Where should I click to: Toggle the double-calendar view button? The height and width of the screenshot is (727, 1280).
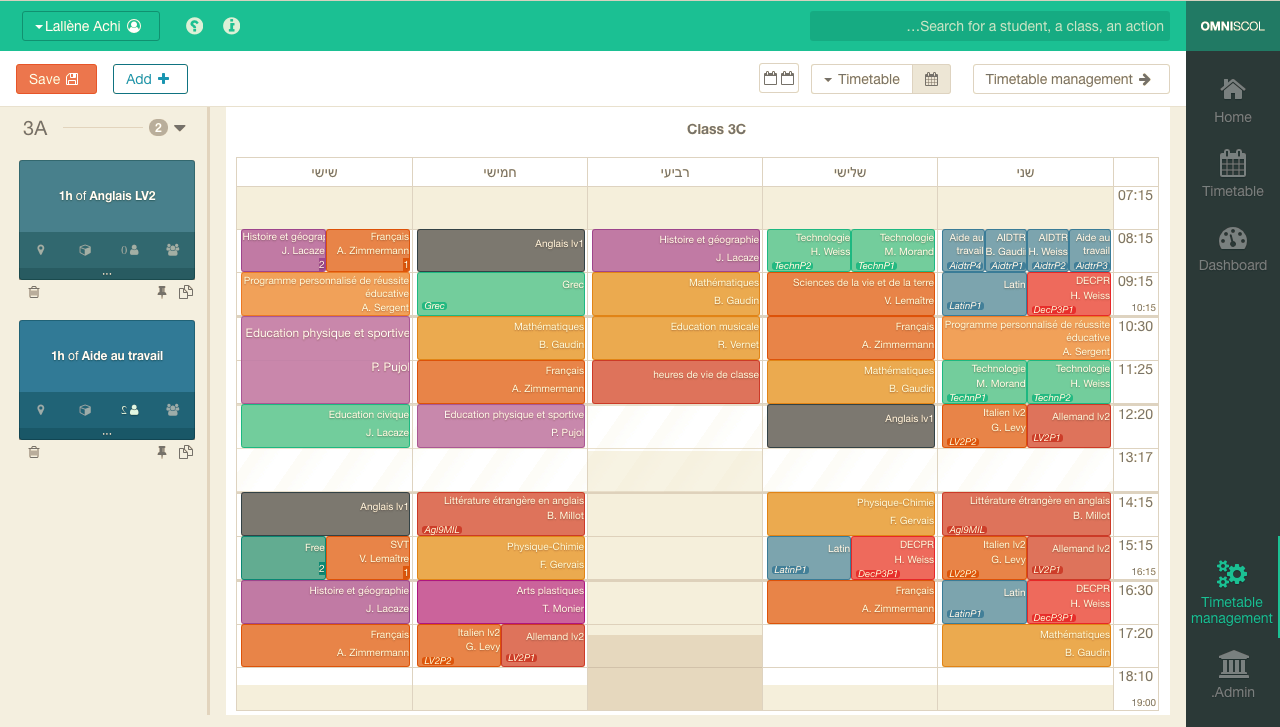tap(778, 79)
